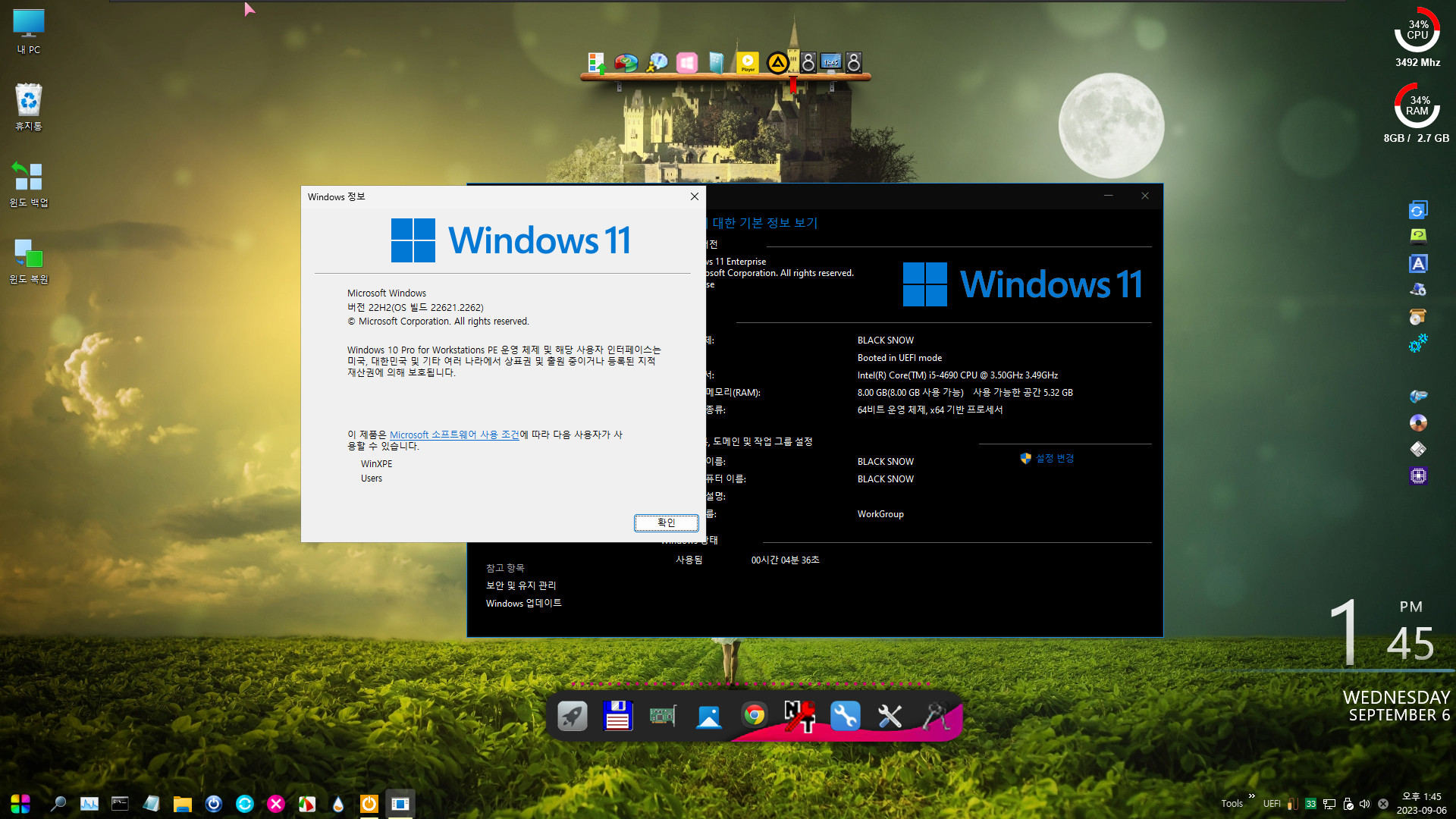Viewport: 1456px width, 819px height.
Task: Select the 'WinXPE' licensee text in dialog
Action: (x=376, y=464)
